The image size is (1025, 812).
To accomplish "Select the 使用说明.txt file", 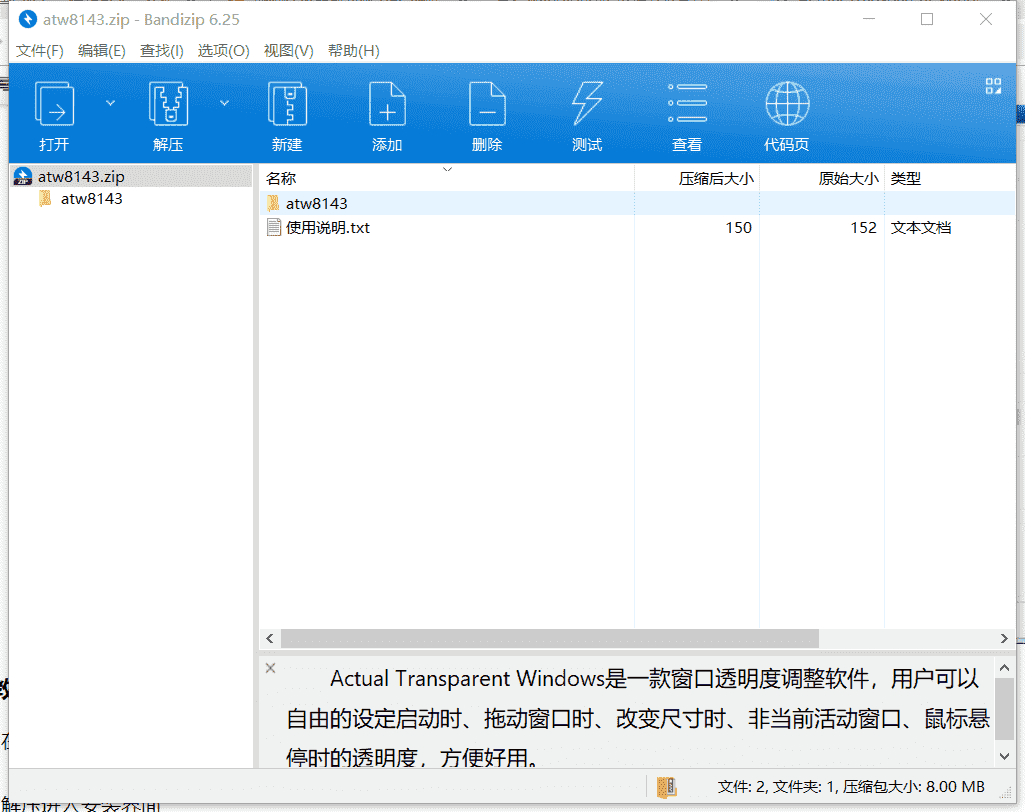I will click(328, 228).
